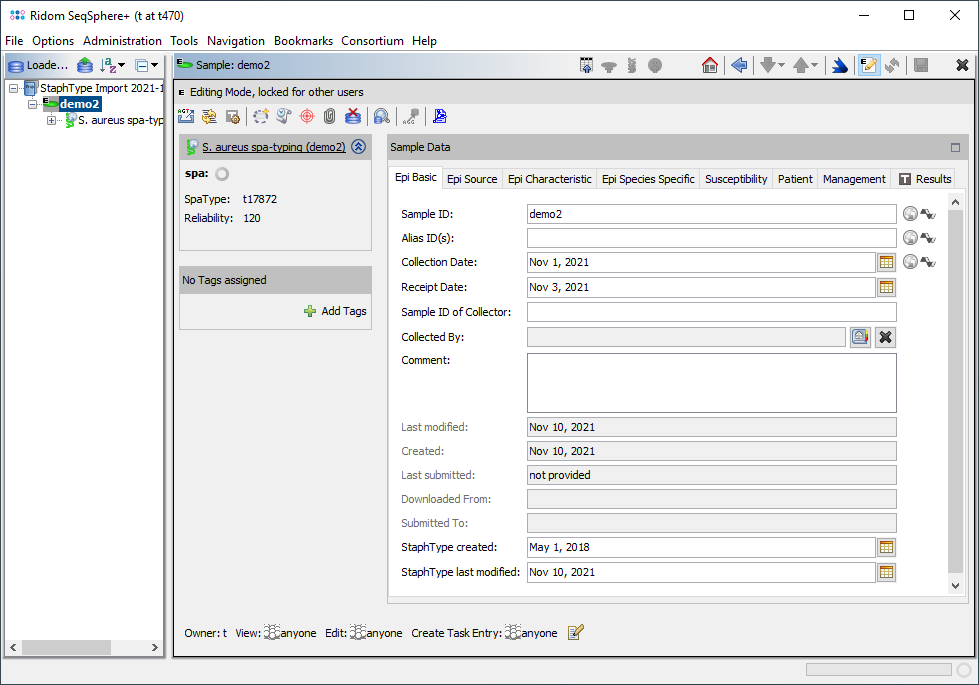Click the dark blue bird-shaped icon
979x685 pixels.
click(x=840, y=65)
